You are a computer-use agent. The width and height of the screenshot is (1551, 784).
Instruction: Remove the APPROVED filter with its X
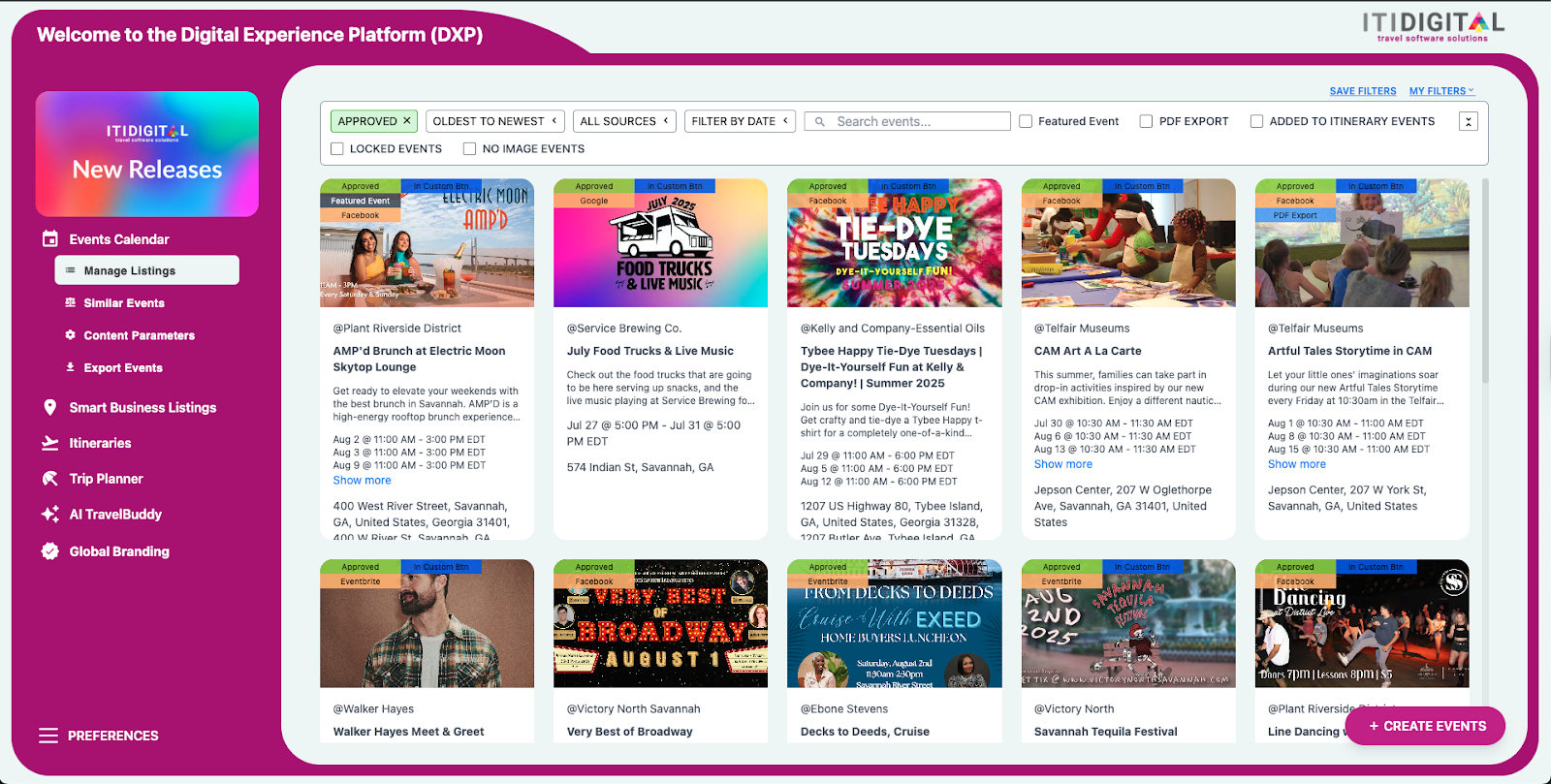pos(407,121)
